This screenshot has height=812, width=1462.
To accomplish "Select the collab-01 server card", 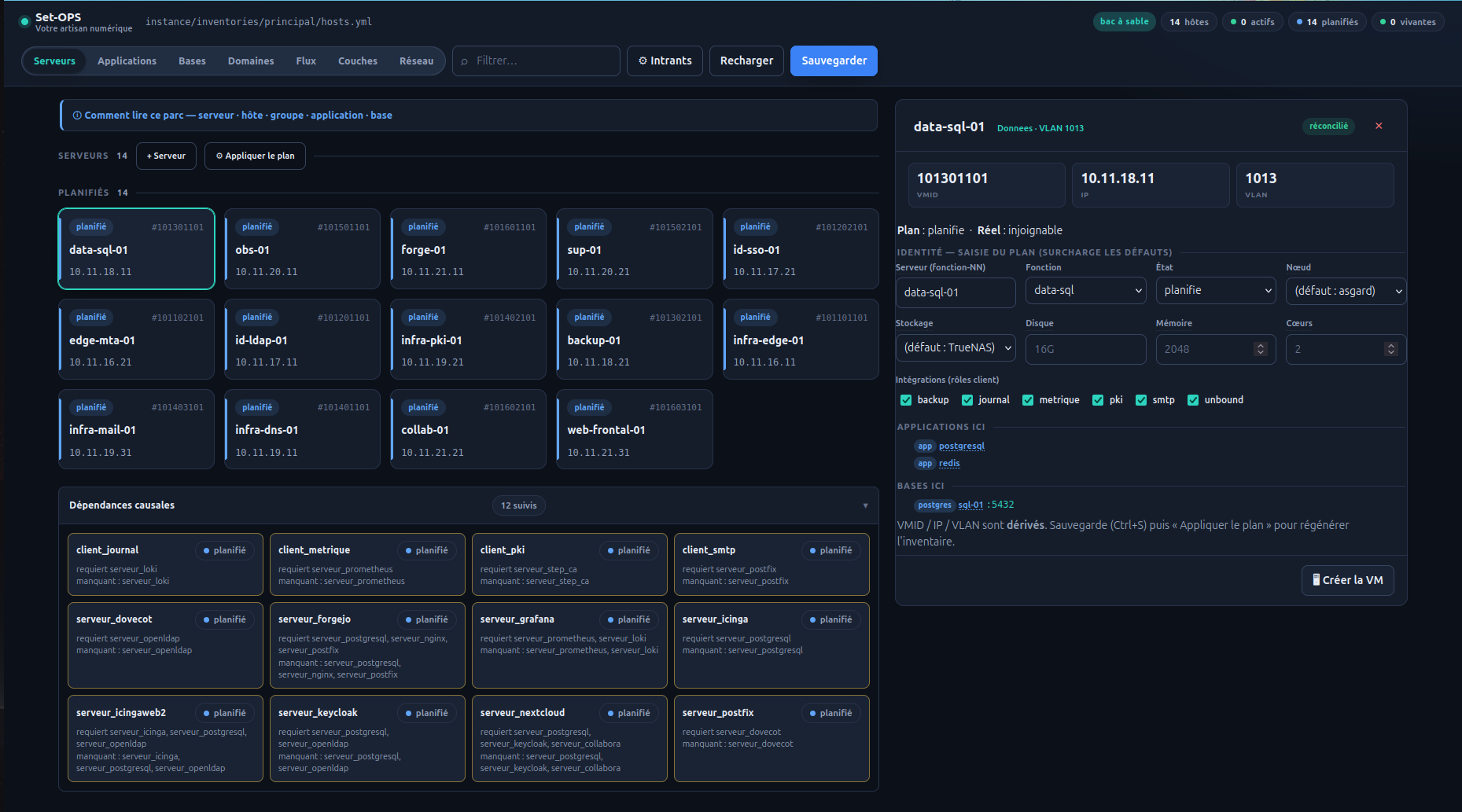I will pyautogui.click(x=468, y=429).
